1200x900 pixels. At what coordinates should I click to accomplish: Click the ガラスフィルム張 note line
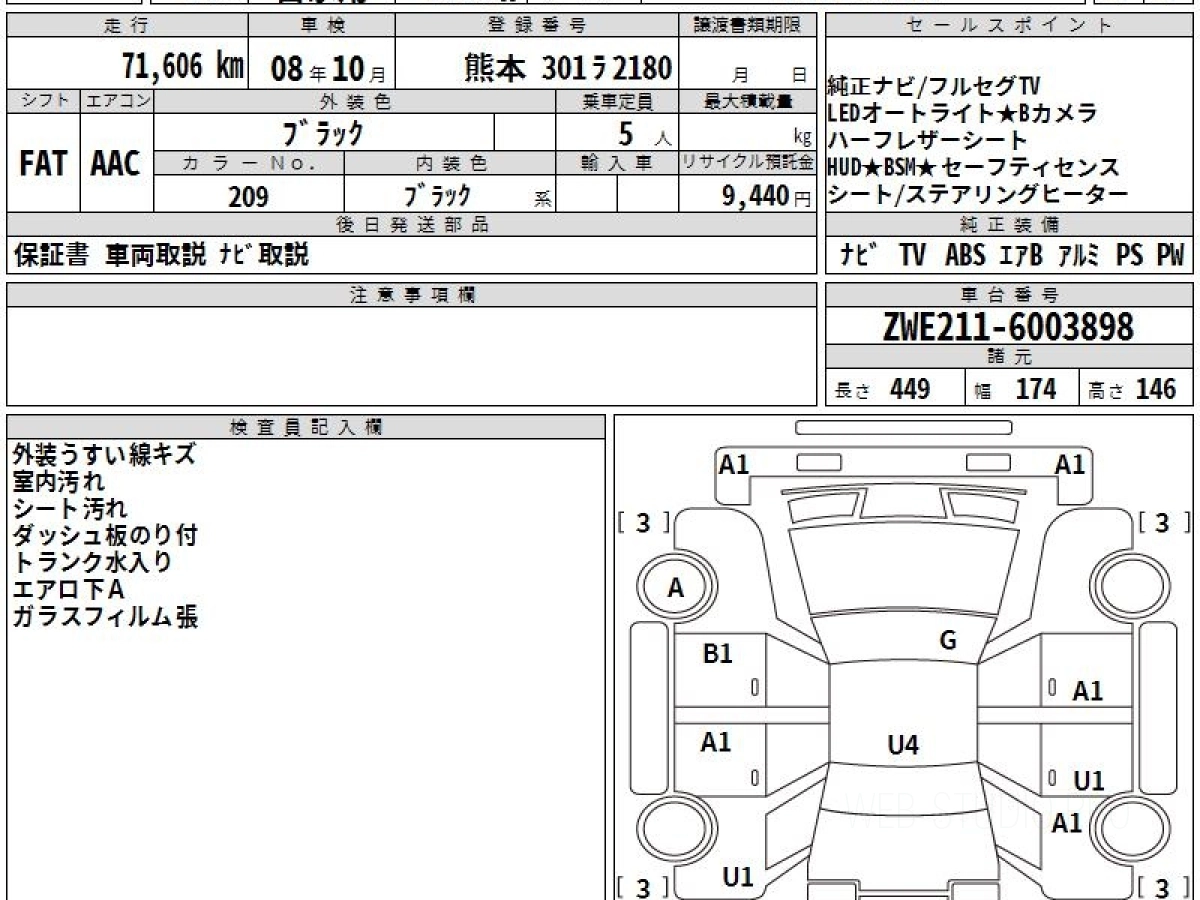(105, 617)
